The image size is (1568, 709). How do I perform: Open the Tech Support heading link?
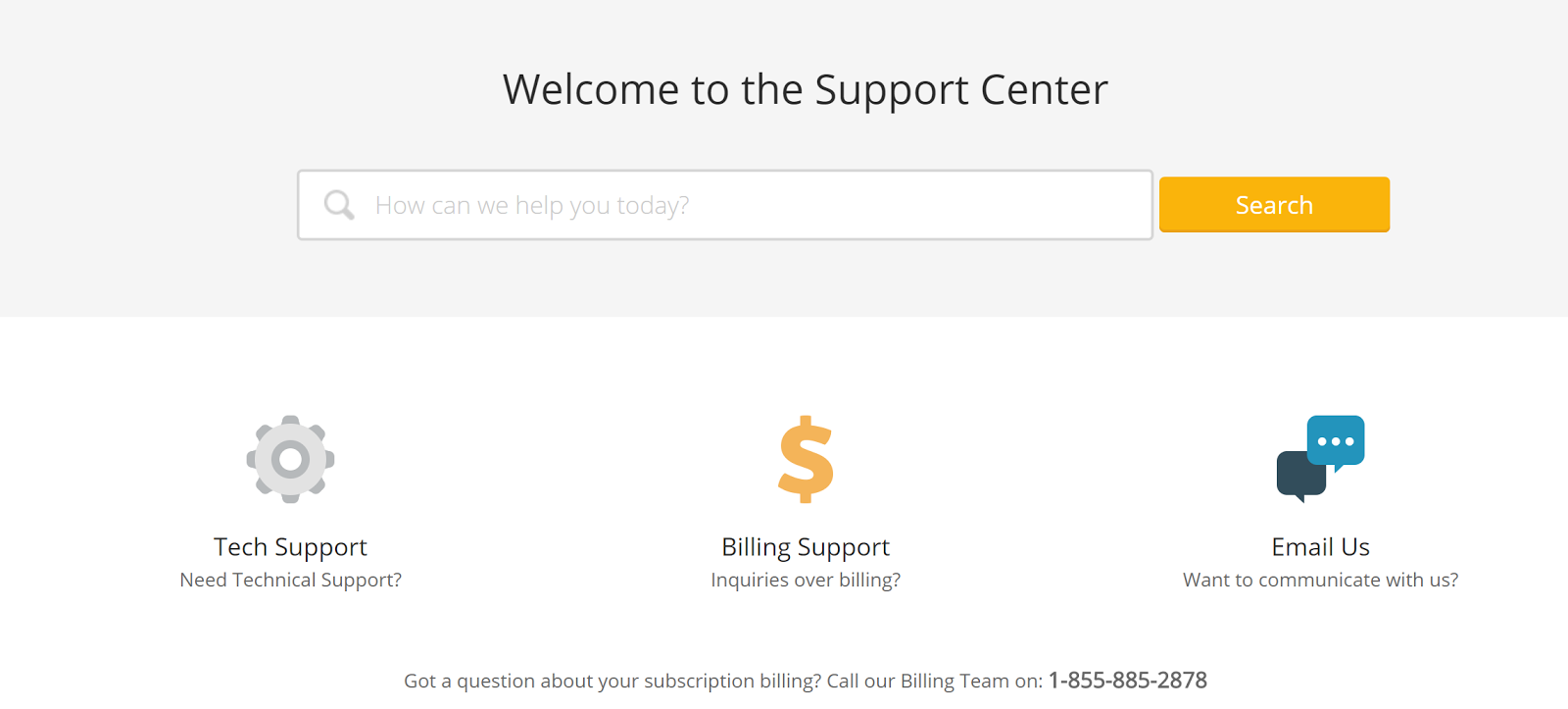[x=290, y=547]
